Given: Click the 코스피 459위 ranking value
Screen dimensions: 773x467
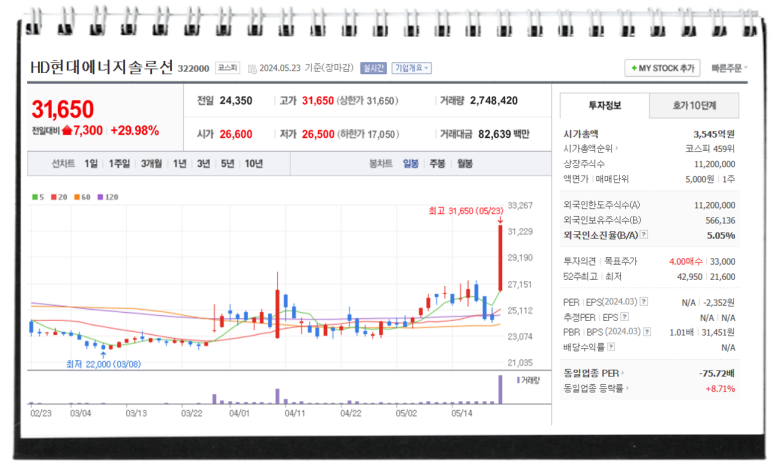Looking at the screenshot, I should click(x=710, y=148).
